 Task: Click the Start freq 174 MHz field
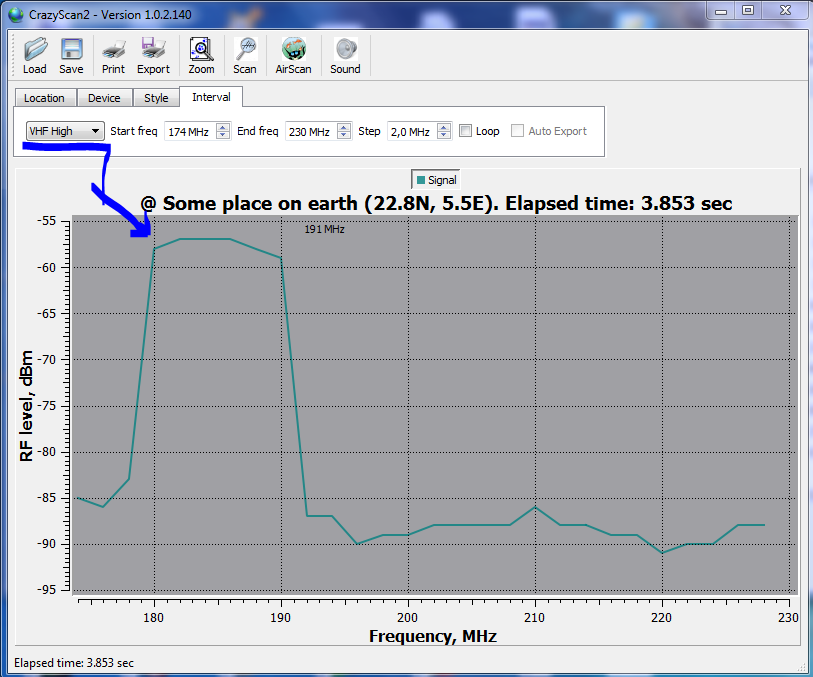[x=187, y=131]
